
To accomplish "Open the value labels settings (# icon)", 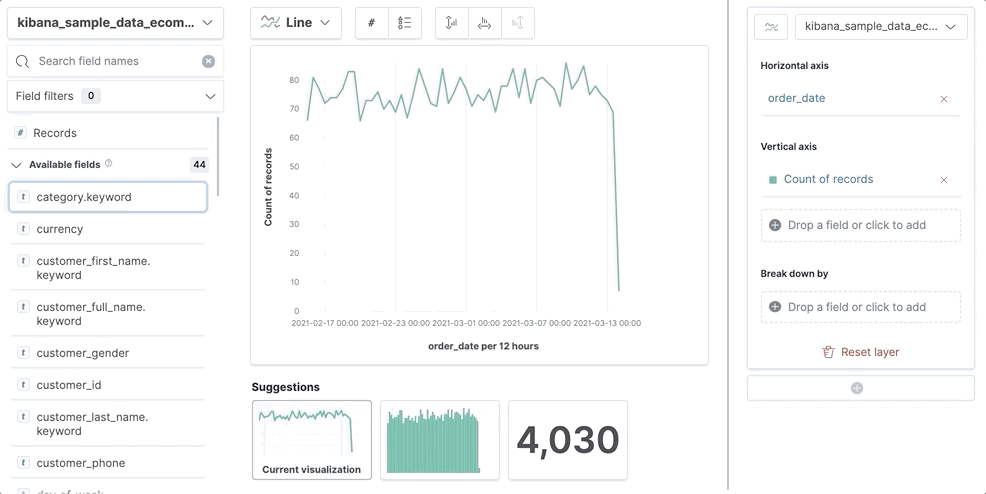I will [x=371, y=23].
